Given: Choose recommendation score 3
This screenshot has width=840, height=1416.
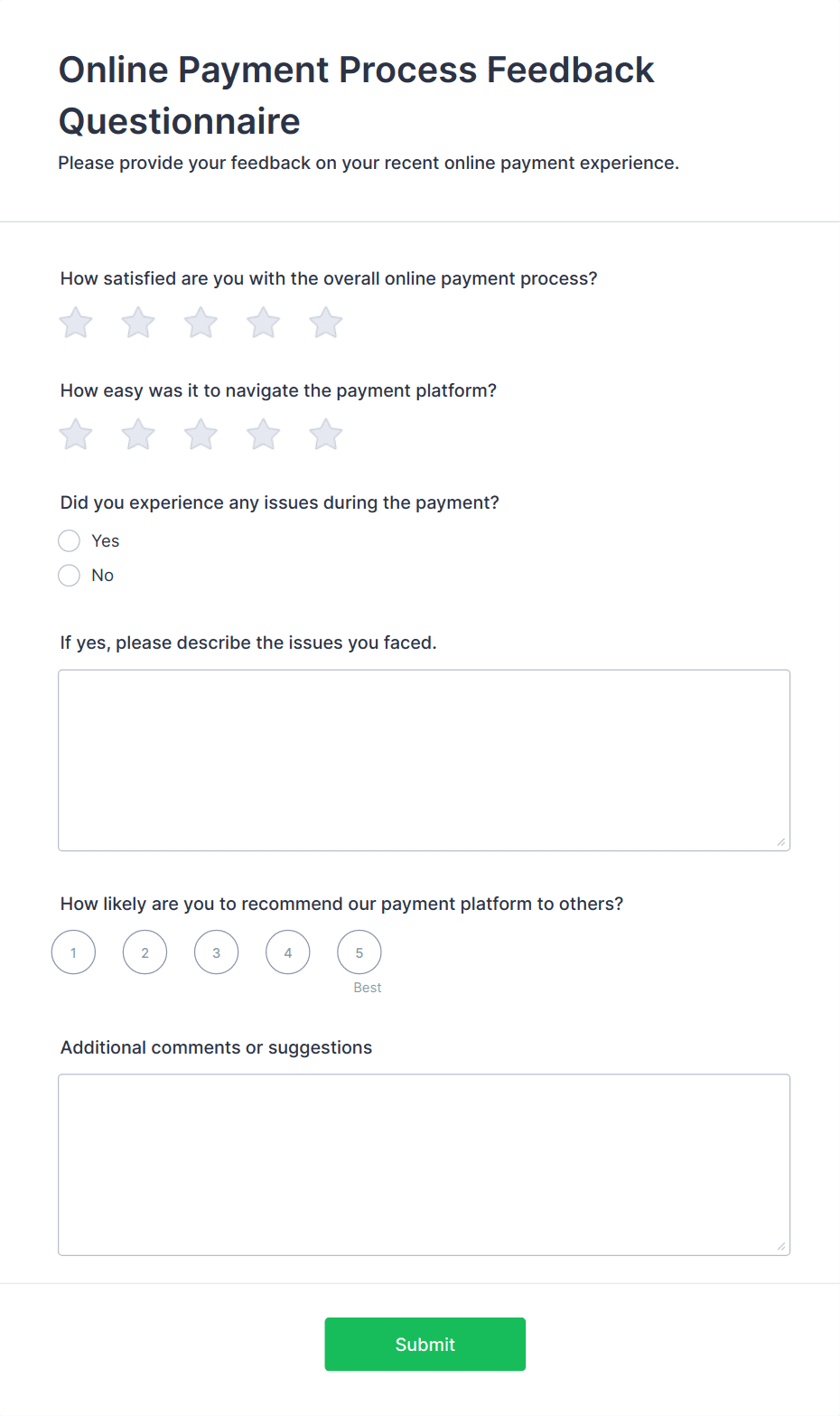Looking at the screenshot, I should 216,952.
